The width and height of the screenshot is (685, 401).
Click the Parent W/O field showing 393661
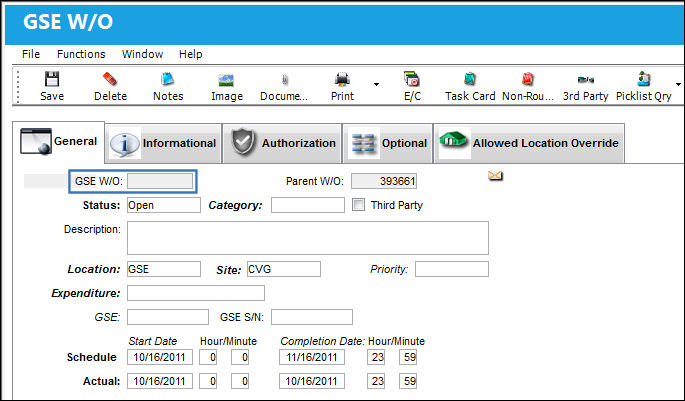coord(384,181)
